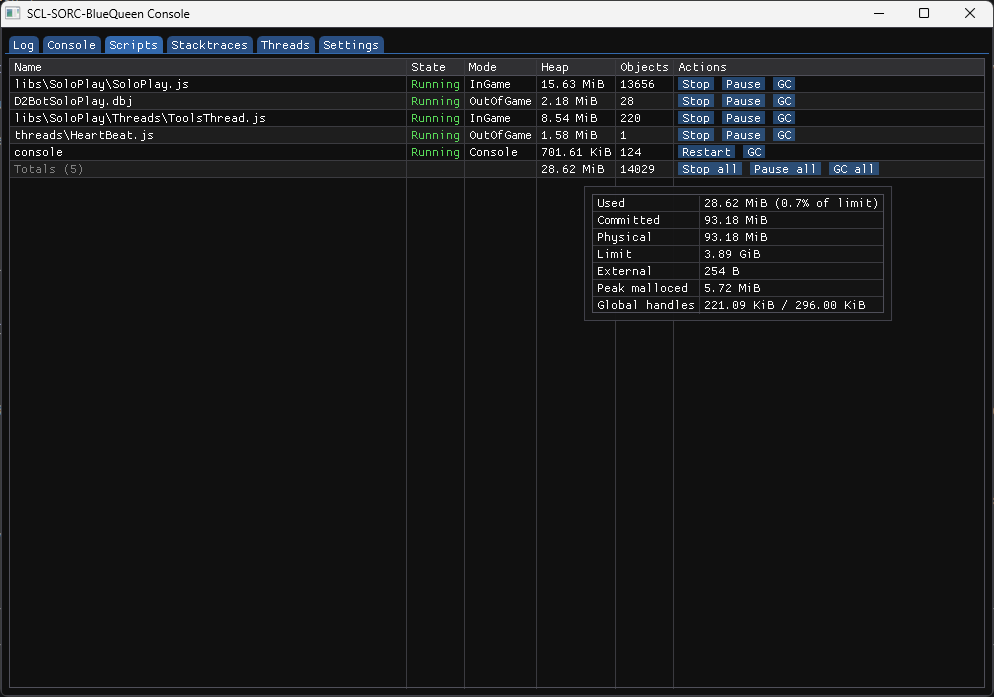Select the libs\SoloPlay\Threads\ToolsThread.js row name

[140, 119]
